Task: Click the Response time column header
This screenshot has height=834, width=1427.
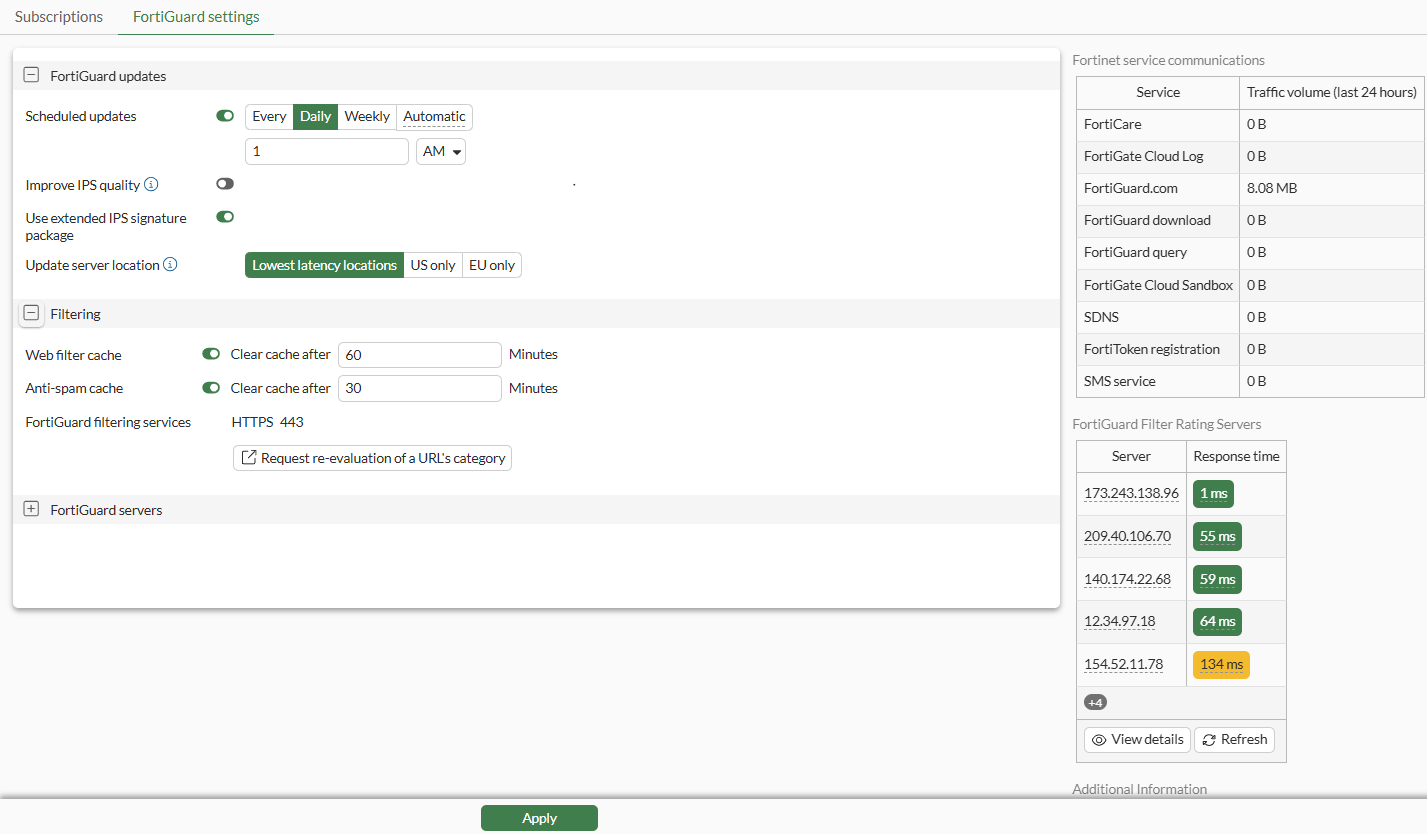Action: click(1236, 456)
